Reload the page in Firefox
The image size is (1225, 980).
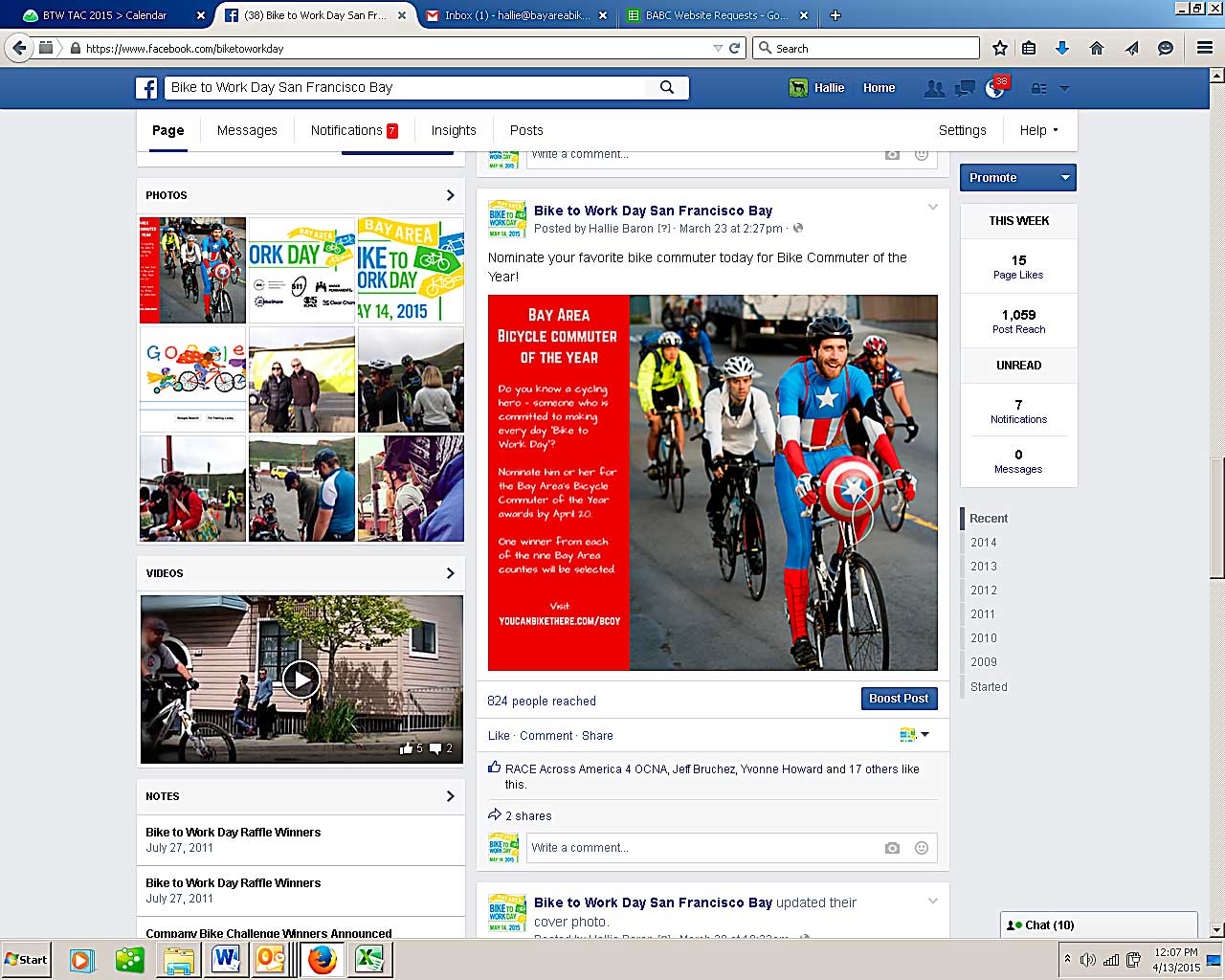735,48
